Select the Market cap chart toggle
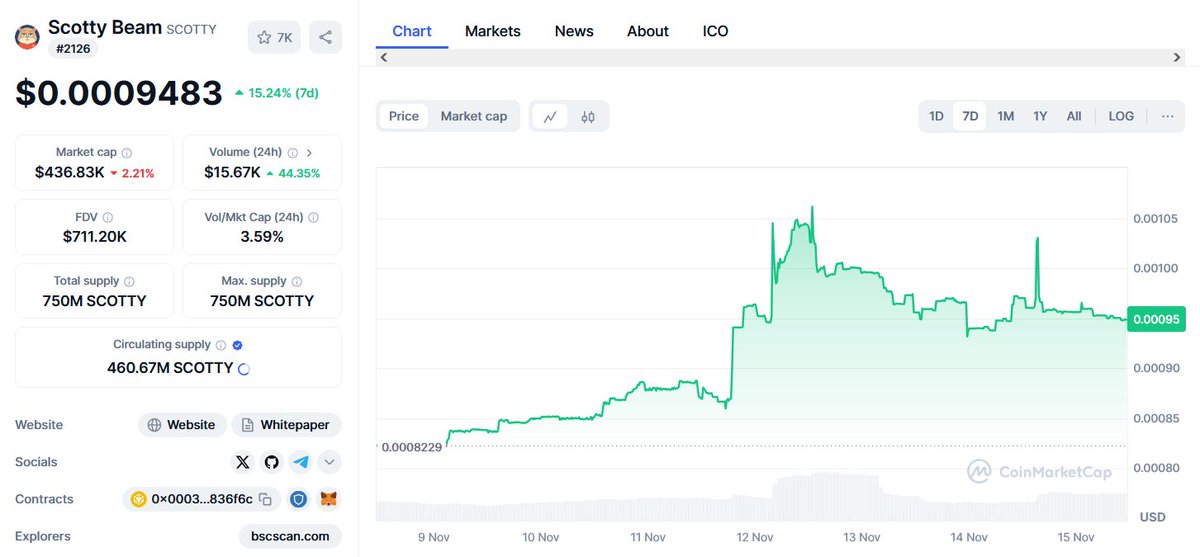 (x=474, y=116)
